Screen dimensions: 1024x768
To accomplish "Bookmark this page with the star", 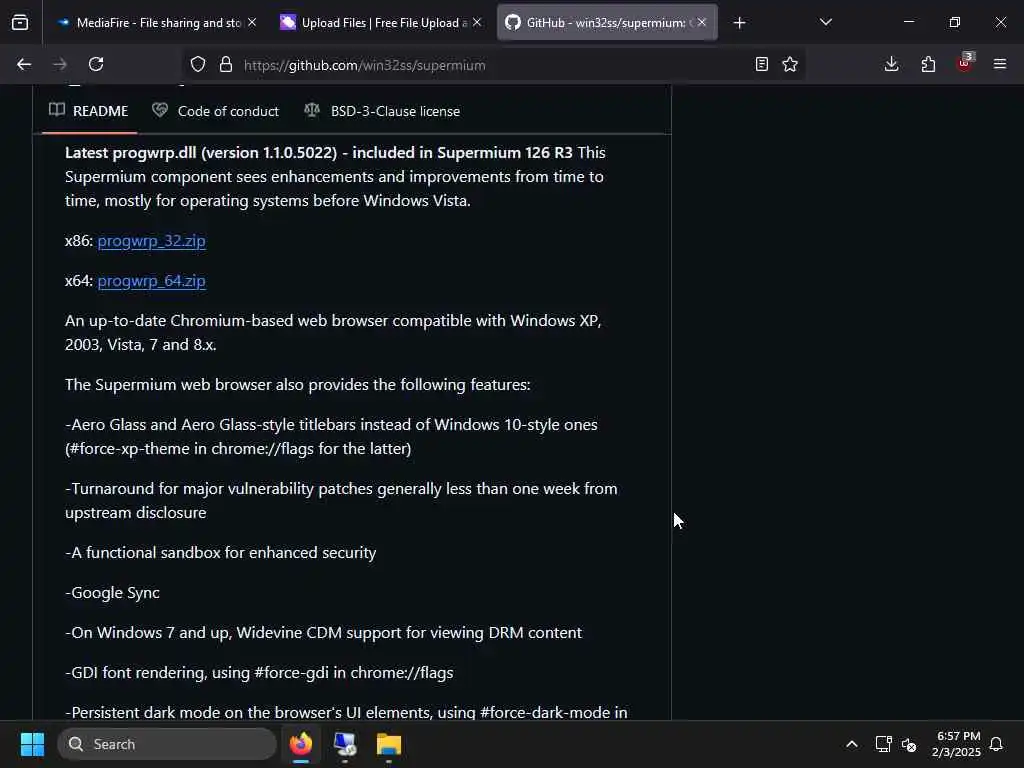I will [790, 64].
